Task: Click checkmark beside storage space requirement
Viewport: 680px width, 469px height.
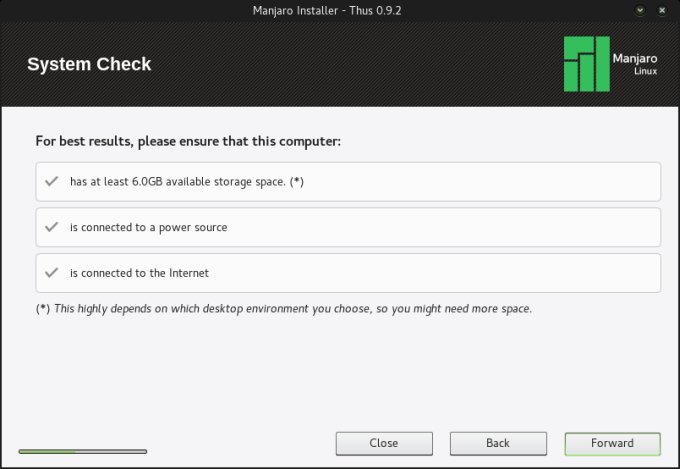Action: point(52,181)
